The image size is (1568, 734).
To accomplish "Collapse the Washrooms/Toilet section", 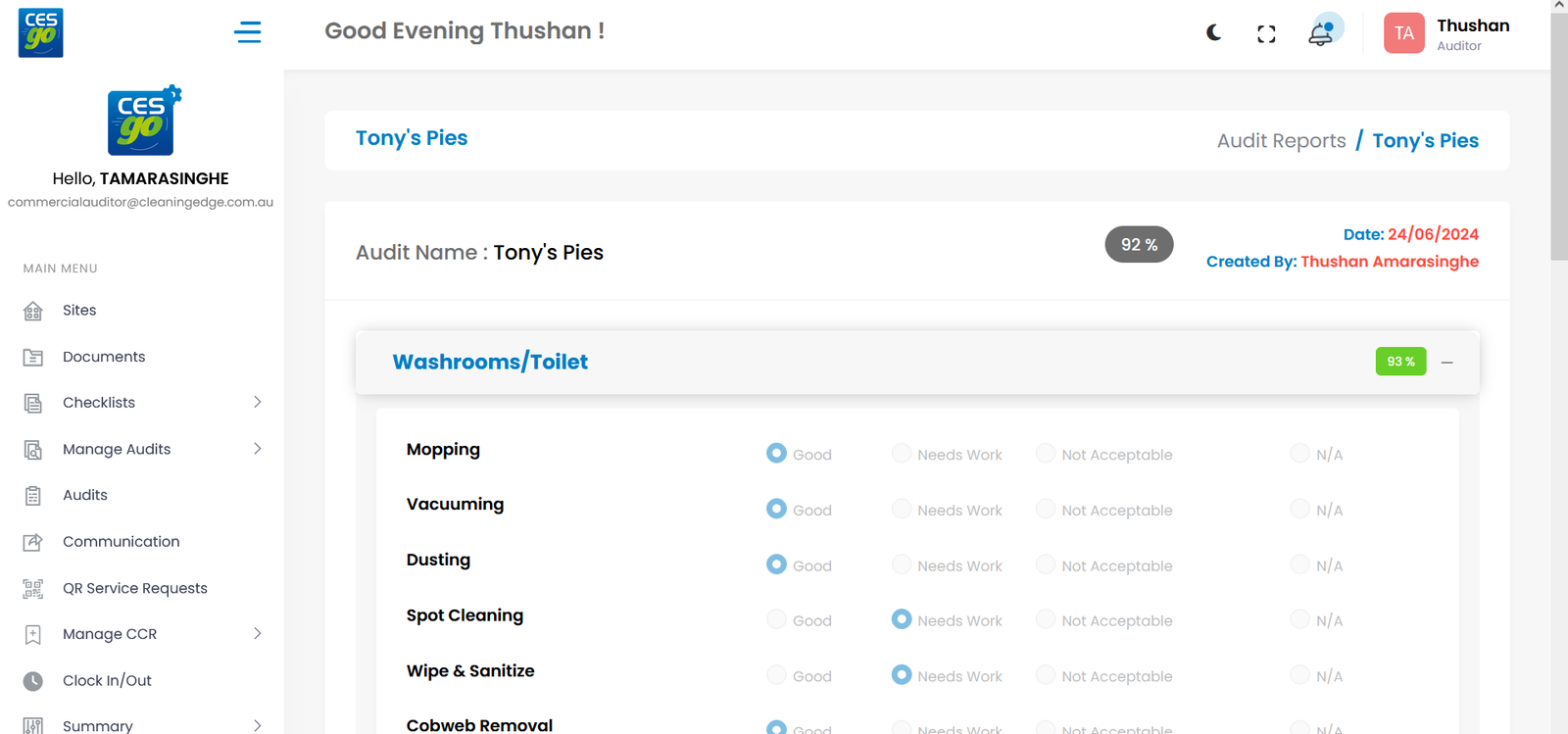I will [x=1446, y=363].
